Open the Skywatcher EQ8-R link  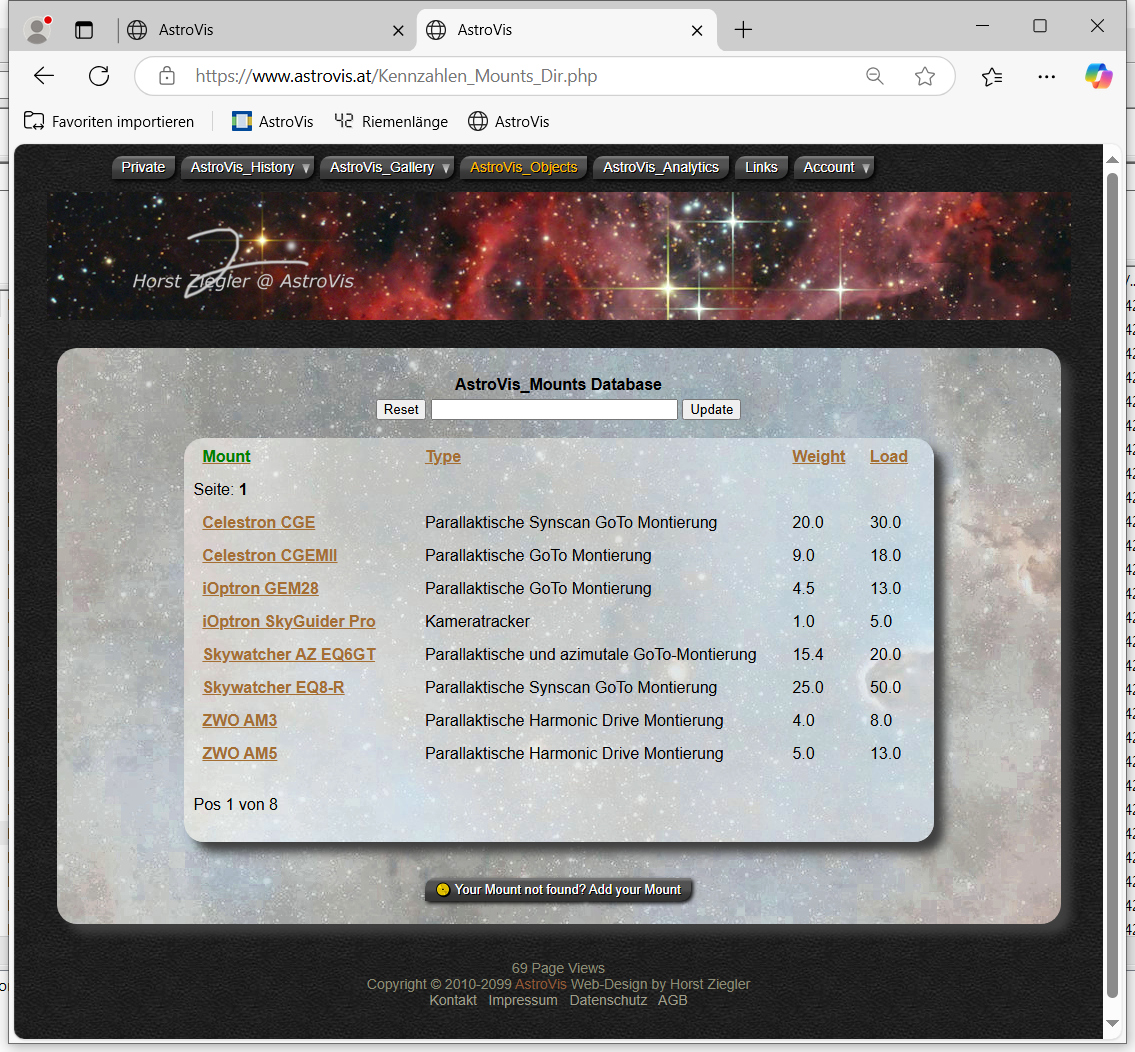click(x=274, y=687)
